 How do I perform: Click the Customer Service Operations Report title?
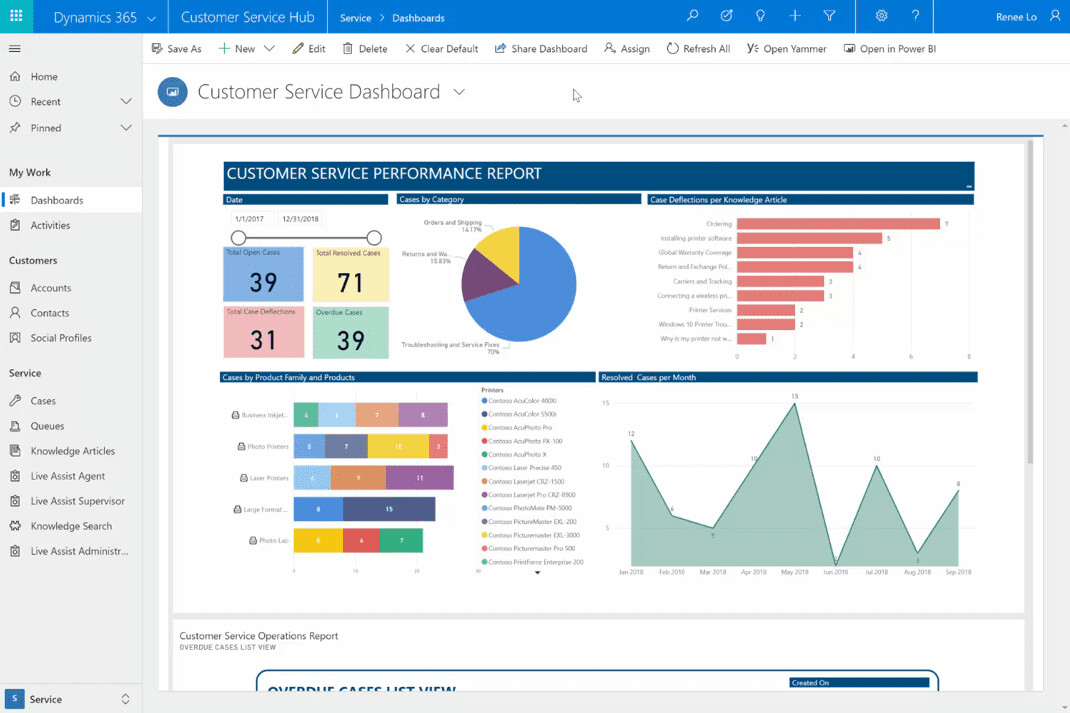coord(259,636)
